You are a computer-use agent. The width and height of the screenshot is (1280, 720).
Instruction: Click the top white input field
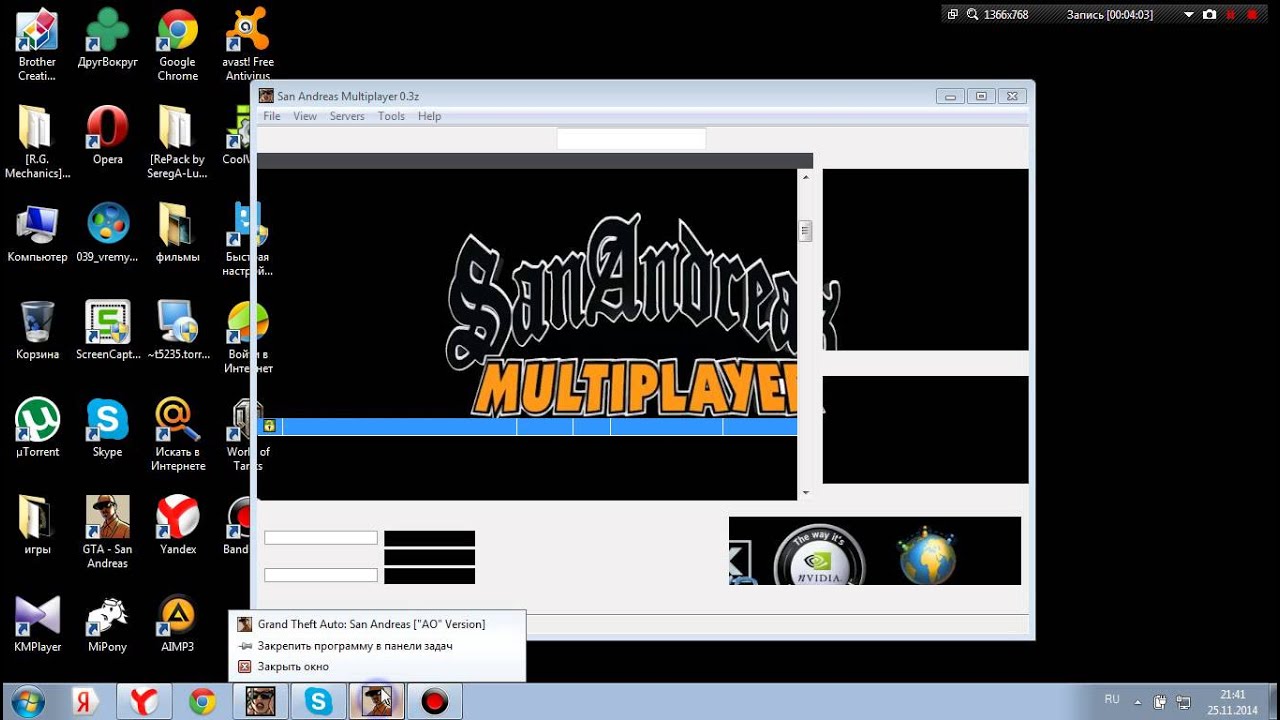631,139
